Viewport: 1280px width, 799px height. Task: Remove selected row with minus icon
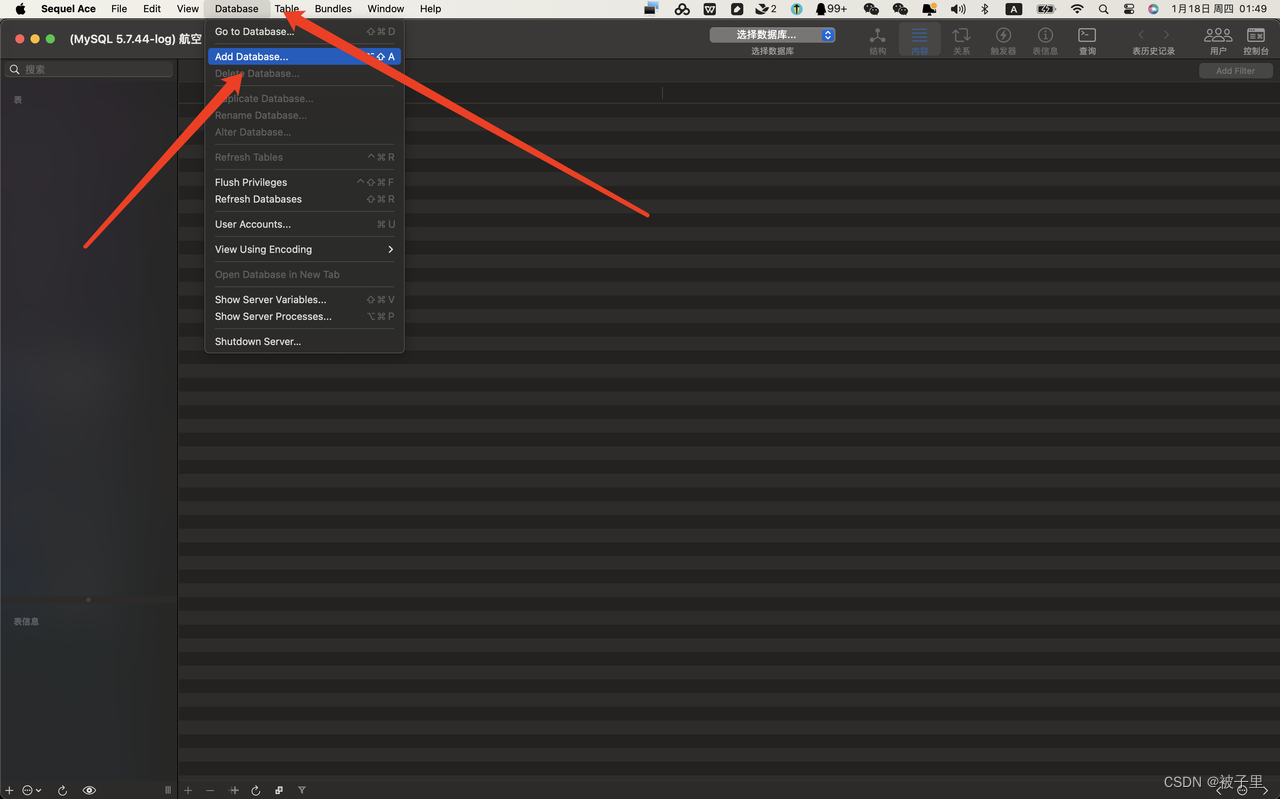(x=210, y=790)
